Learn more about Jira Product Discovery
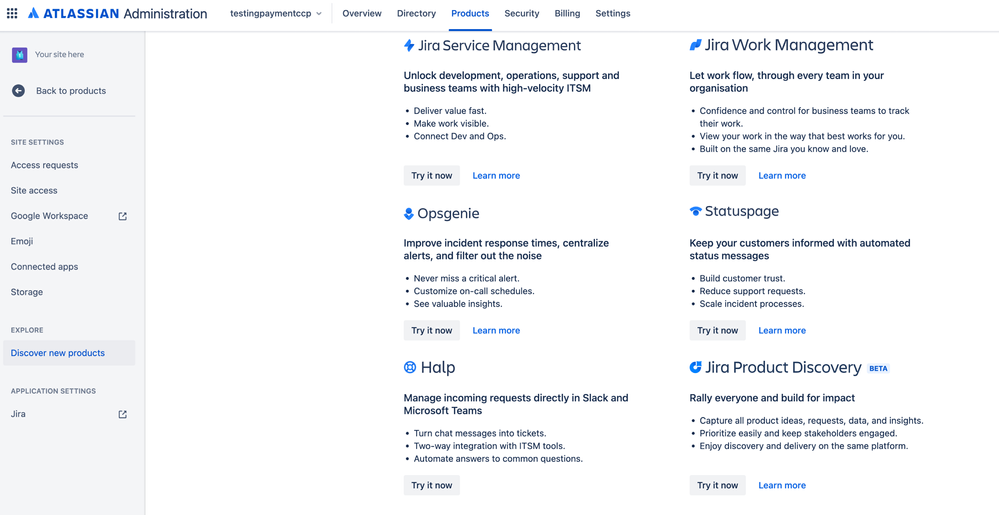This screenshot has height=515, width=999. (x=782, y=486)
